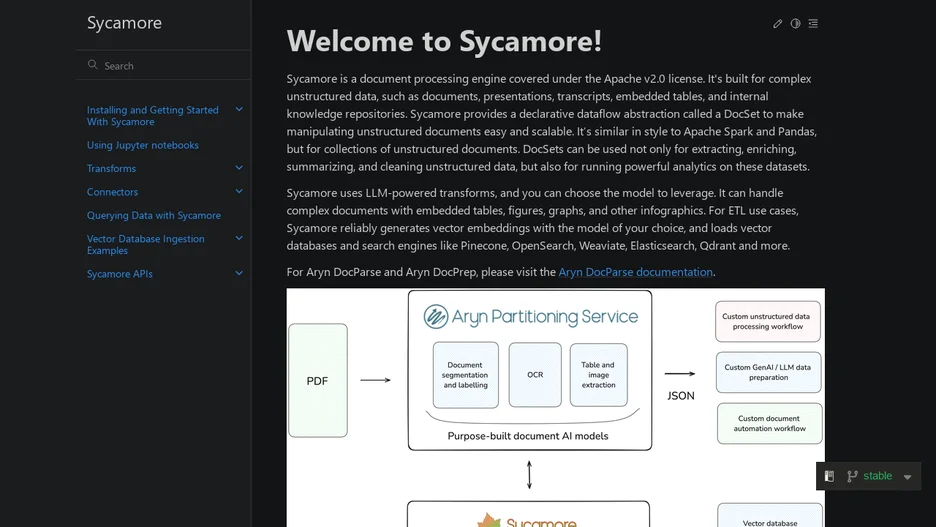Click Custom GenAI / LLM data preparation box

point(768,372)
